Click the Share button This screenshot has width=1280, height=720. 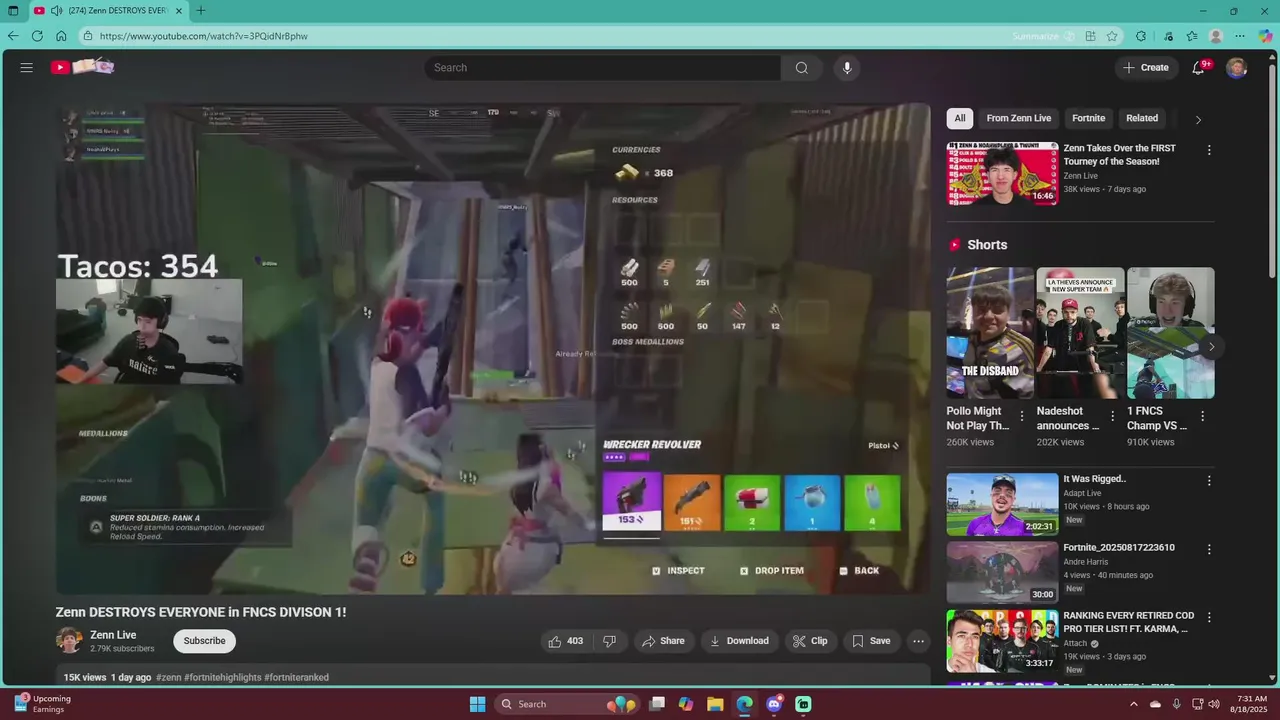(x=664, y=641)
